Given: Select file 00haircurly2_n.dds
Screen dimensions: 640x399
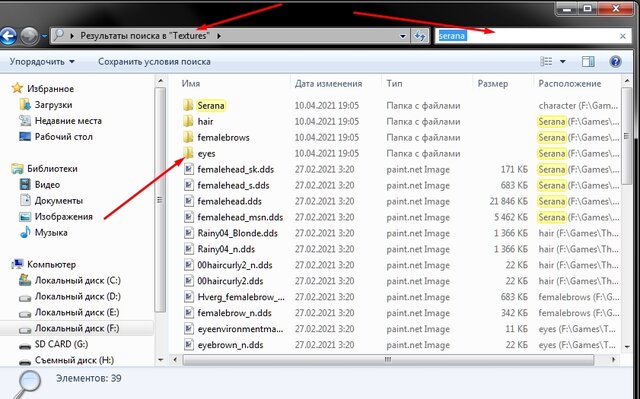Looking at the screenshot, I should pos(235,265).
